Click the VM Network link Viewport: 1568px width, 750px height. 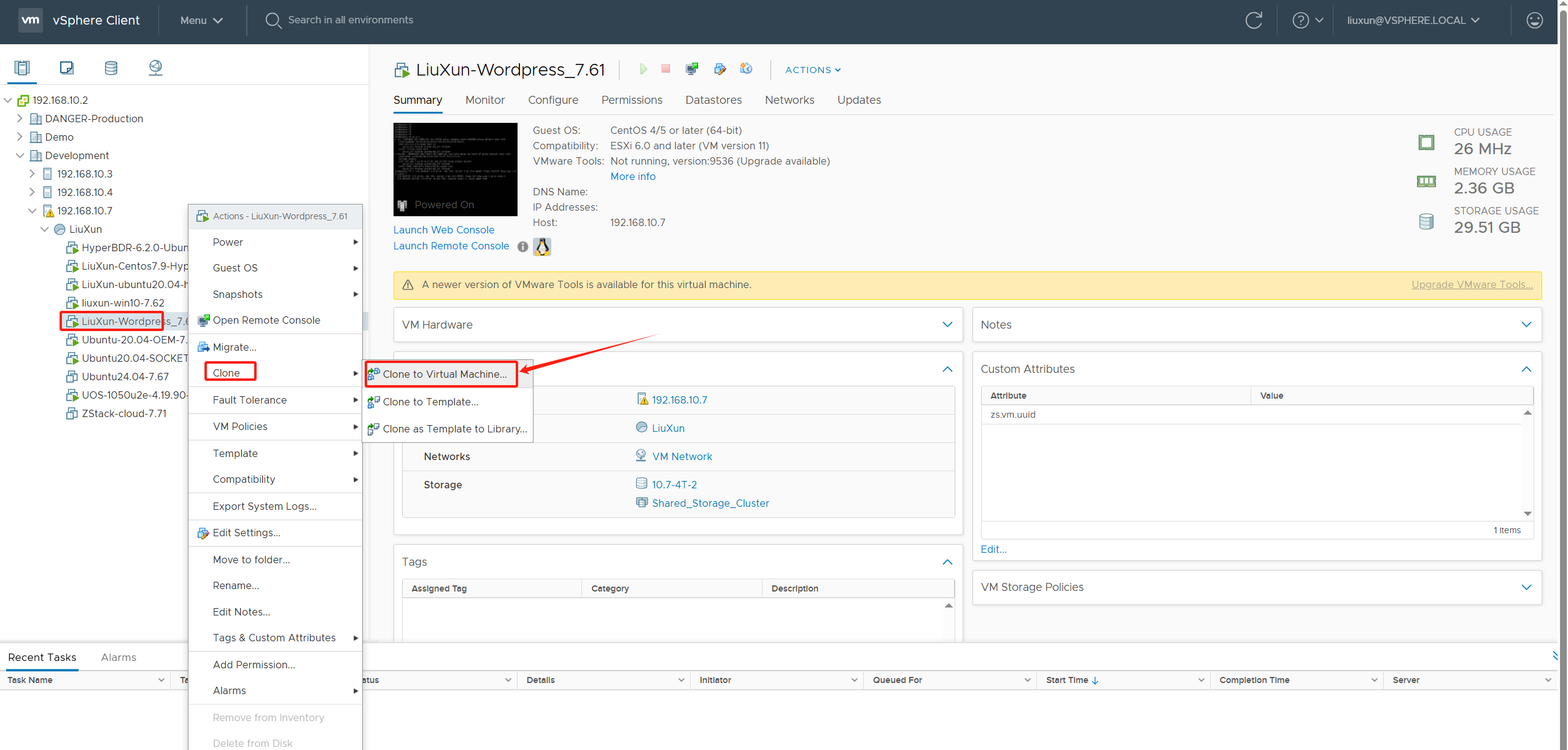pyautogui.click(x=682, y=456)
